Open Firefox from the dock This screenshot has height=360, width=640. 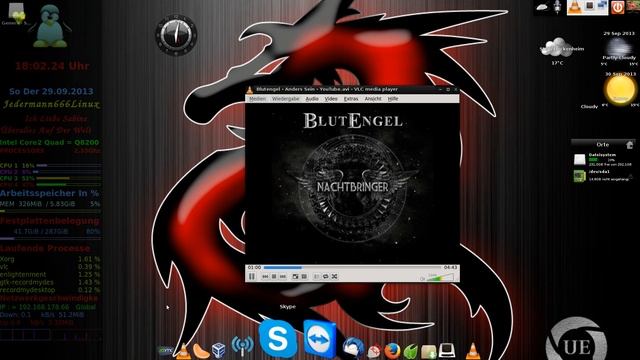[392, 351]
